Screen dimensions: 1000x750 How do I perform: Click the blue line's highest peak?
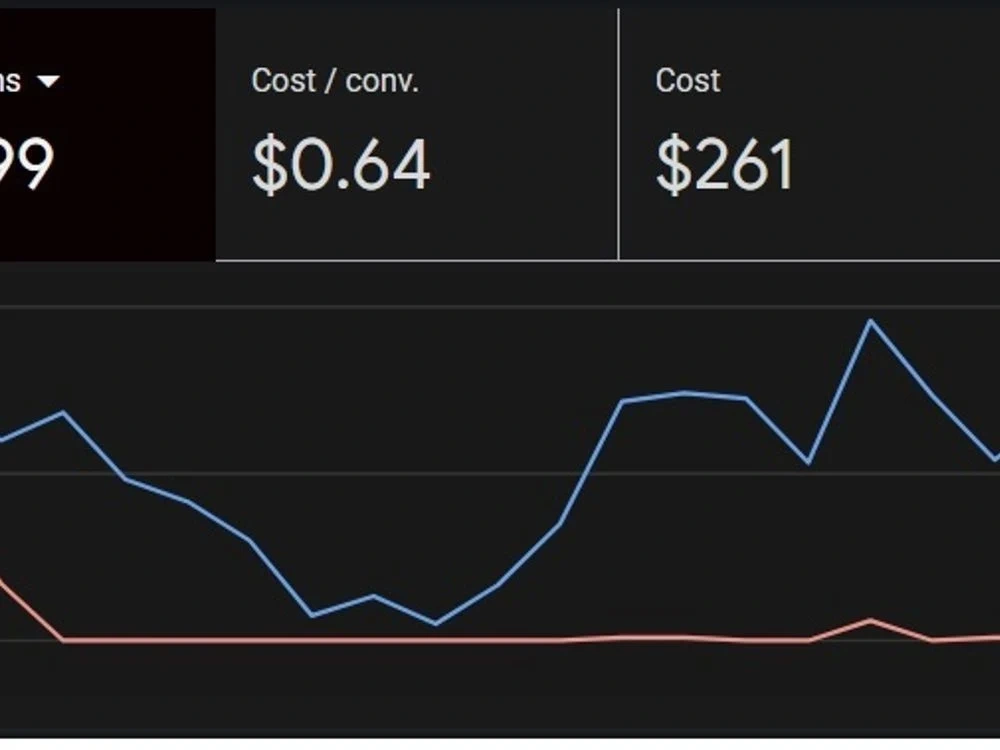coord(871,321)
